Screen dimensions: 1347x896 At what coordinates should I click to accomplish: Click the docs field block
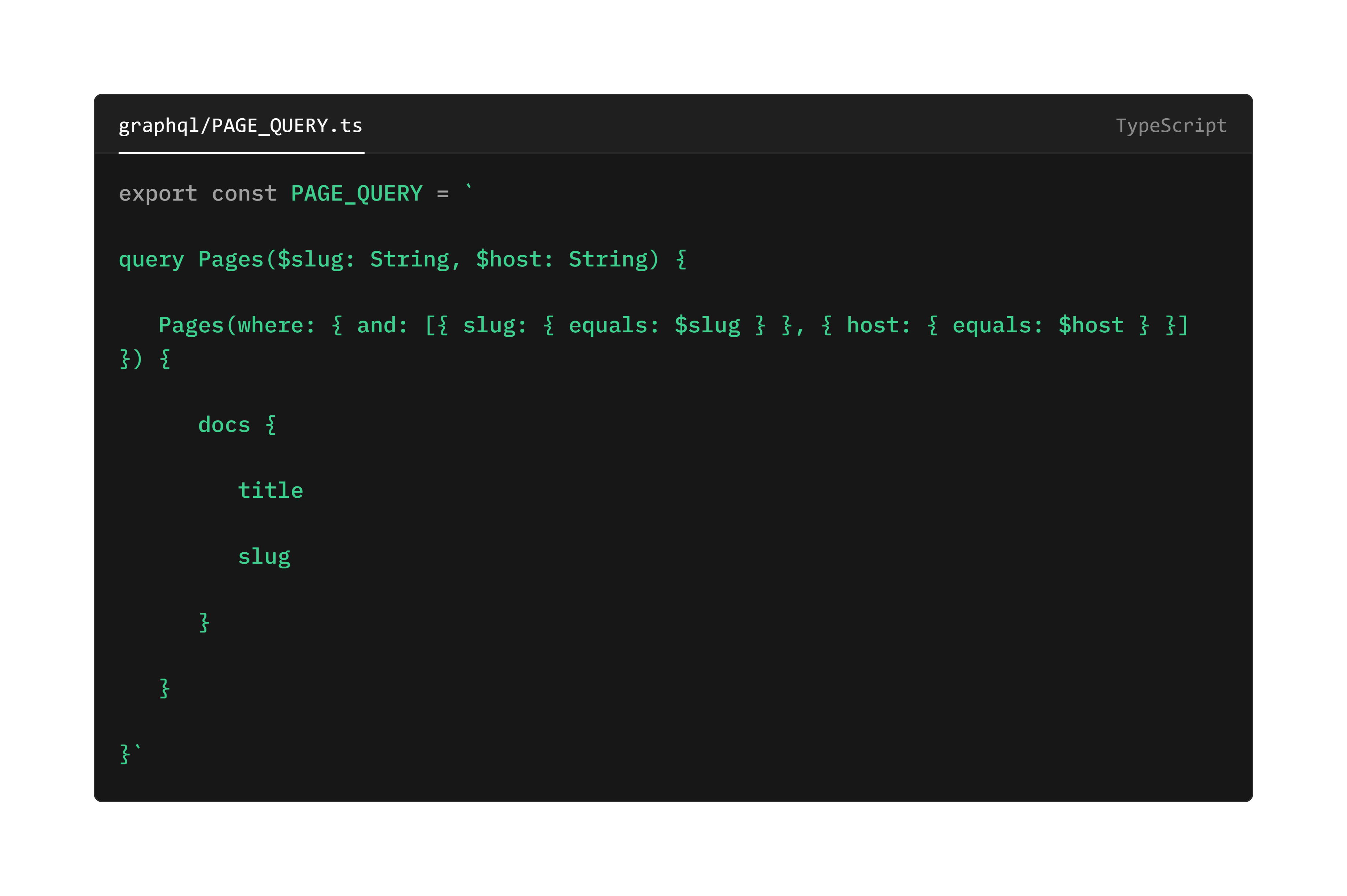pyautogui.click(x=225, y=424)
